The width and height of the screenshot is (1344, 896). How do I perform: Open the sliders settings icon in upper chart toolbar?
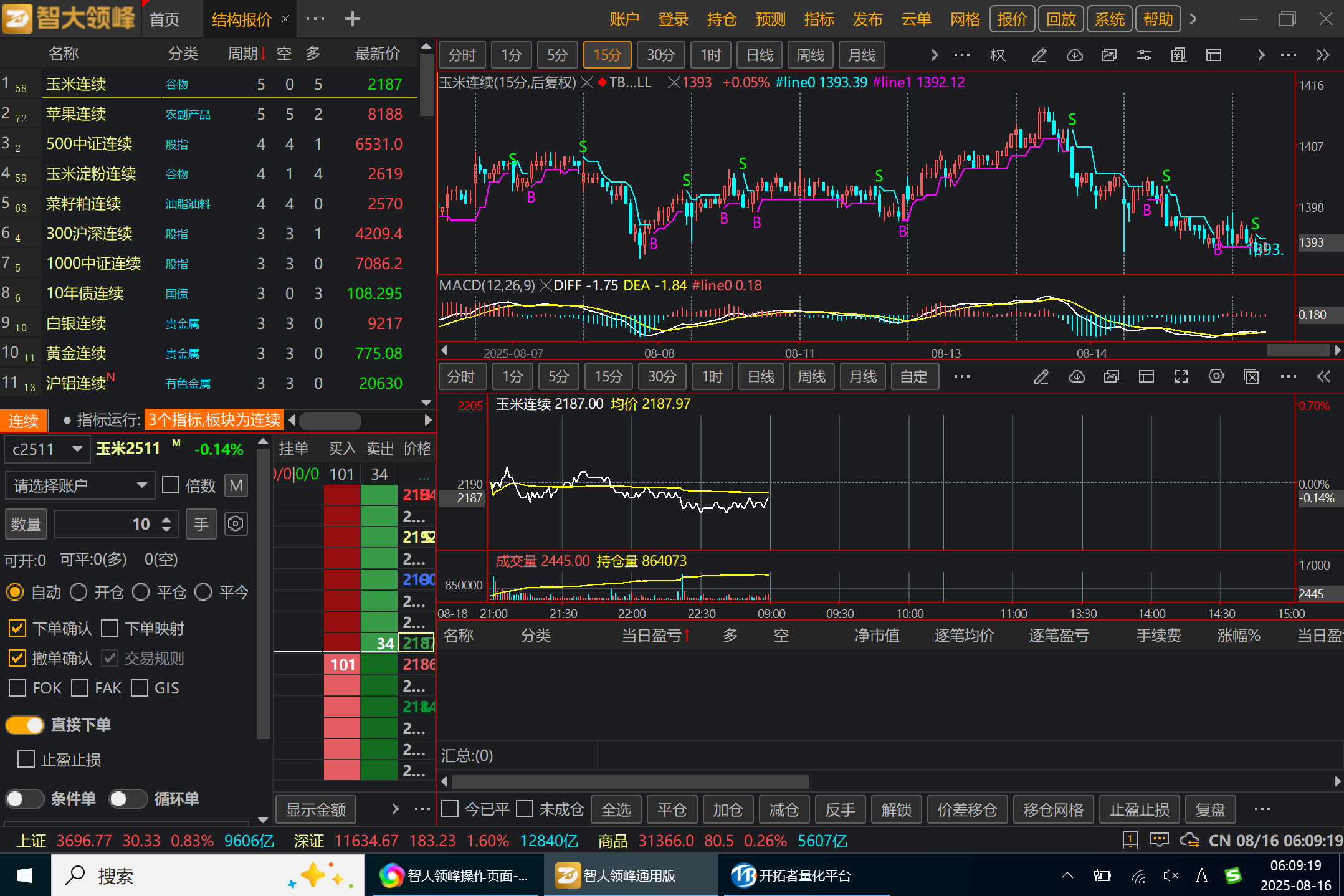coord(1144,55)
